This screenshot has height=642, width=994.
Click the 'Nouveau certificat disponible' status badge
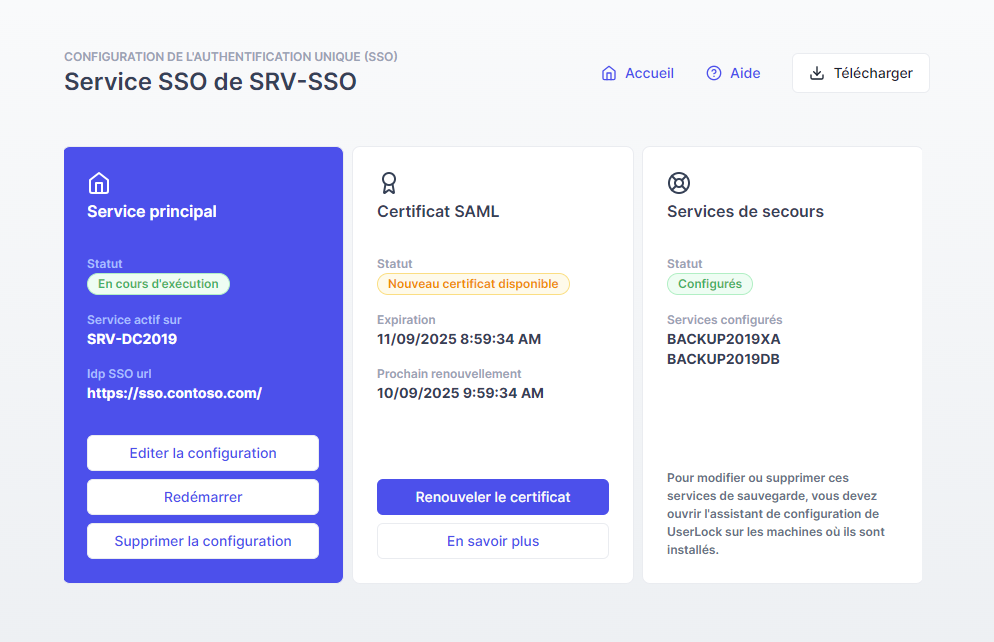[474, 284]
